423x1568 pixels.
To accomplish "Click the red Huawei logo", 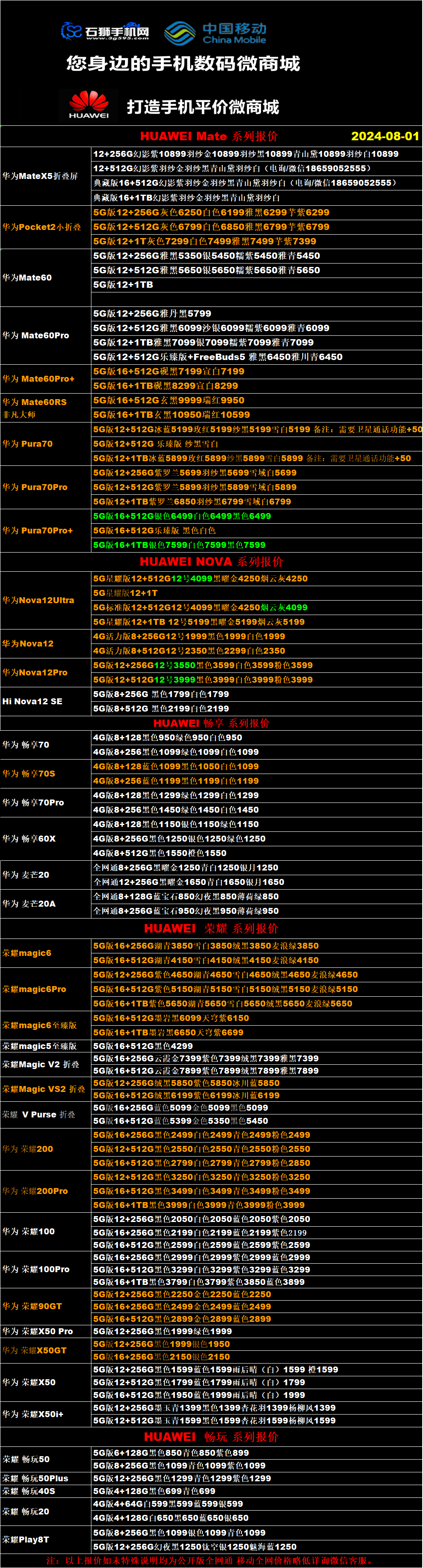I will point(89,105).
